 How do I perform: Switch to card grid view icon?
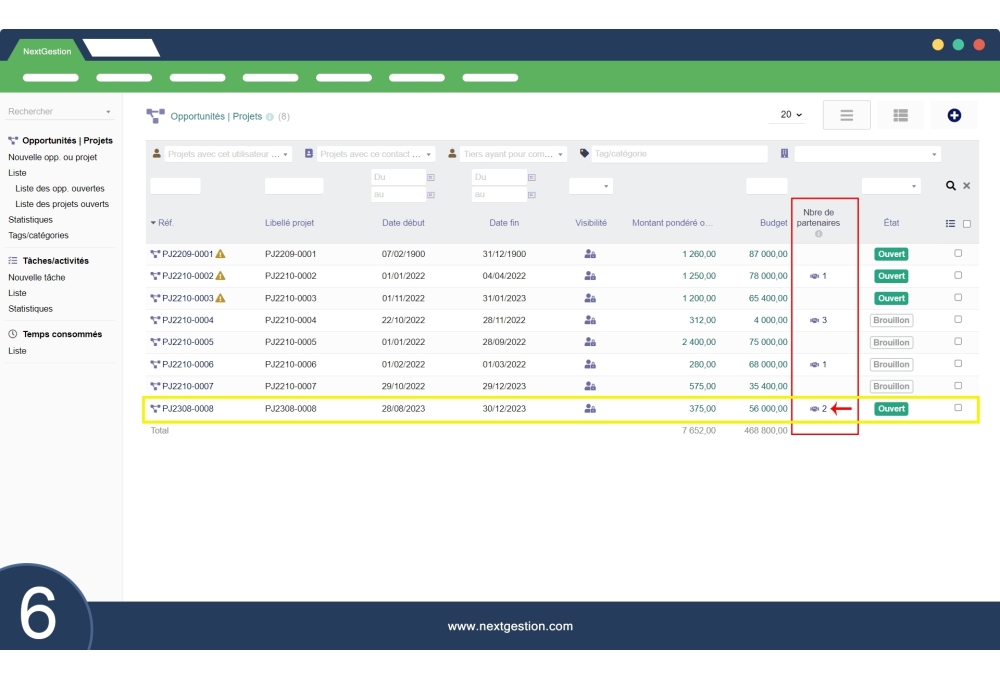(900, 115)
